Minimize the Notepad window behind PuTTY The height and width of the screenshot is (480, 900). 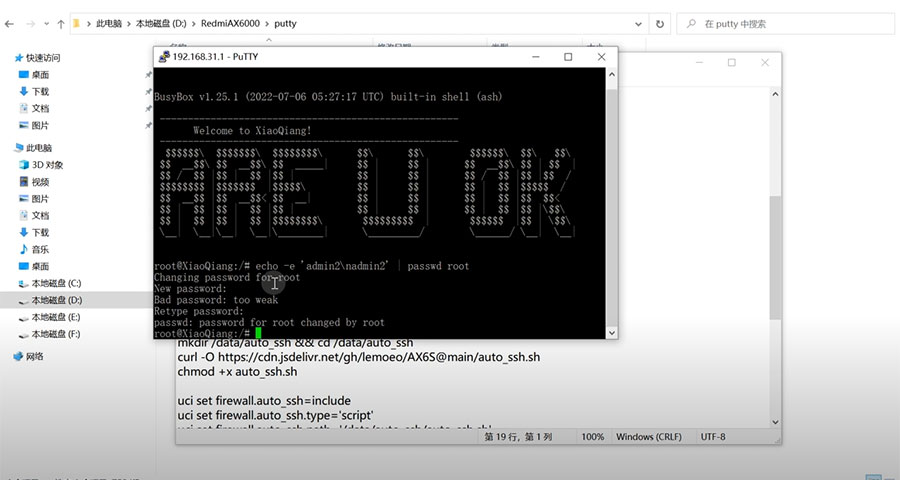click(x=699, y=63)
